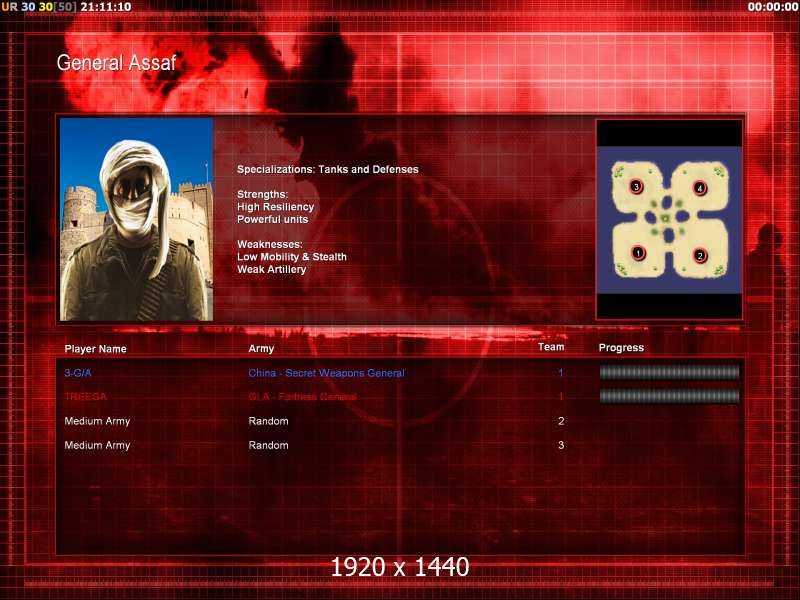
Task: Click the Team column header
Action: pyautogui.click(x=551, y=347)
